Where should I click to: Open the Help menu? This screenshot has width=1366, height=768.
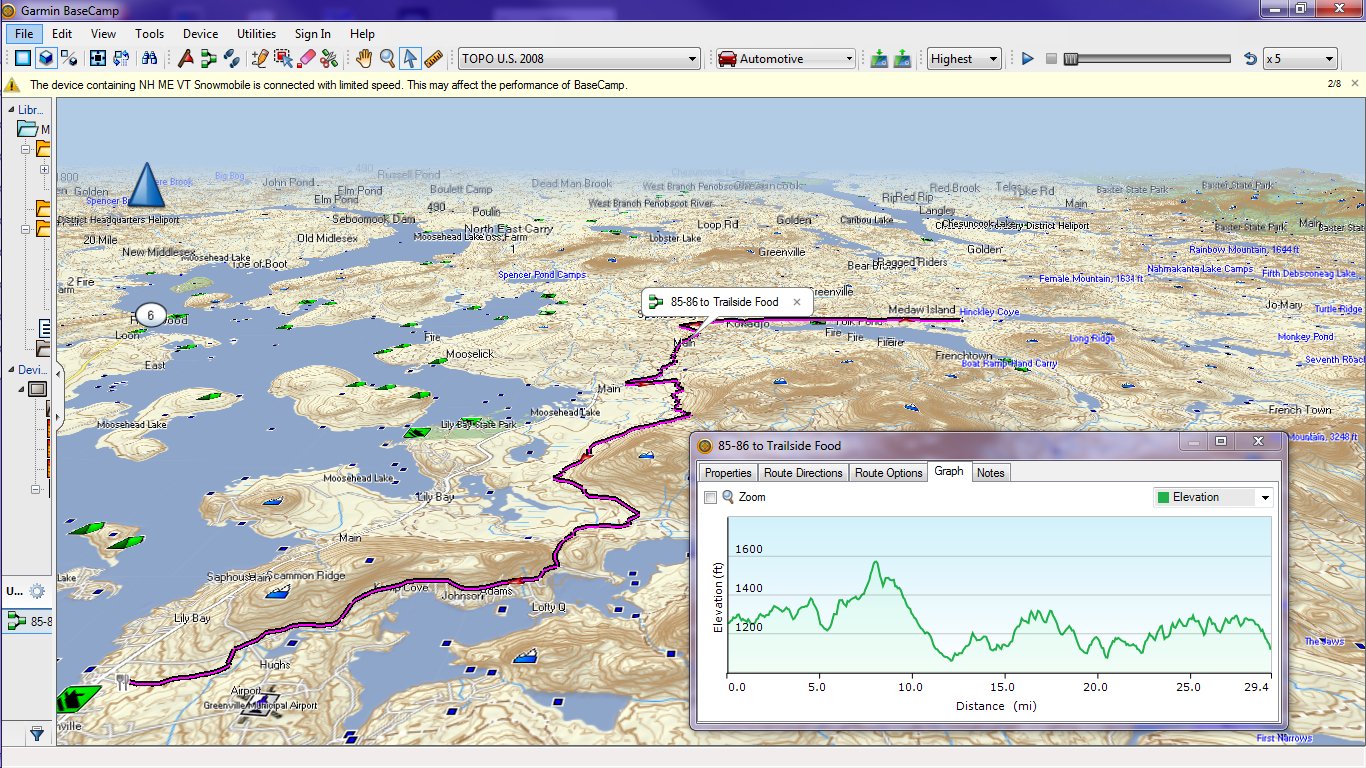(x=362, y=34)
